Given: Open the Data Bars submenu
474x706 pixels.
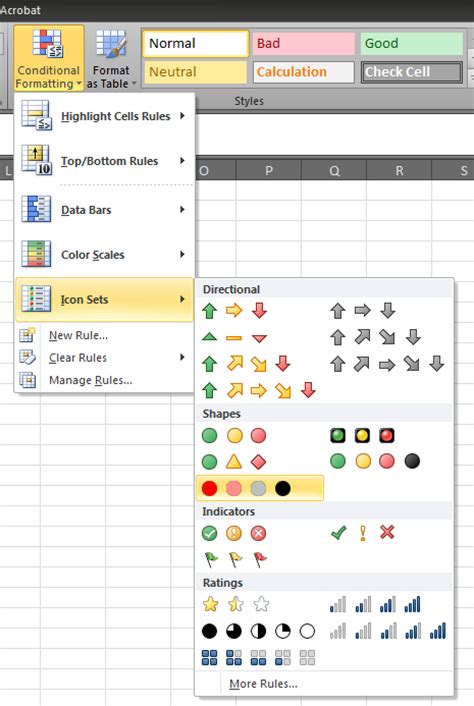Looking at the screenshot, I should coord(104,210).
